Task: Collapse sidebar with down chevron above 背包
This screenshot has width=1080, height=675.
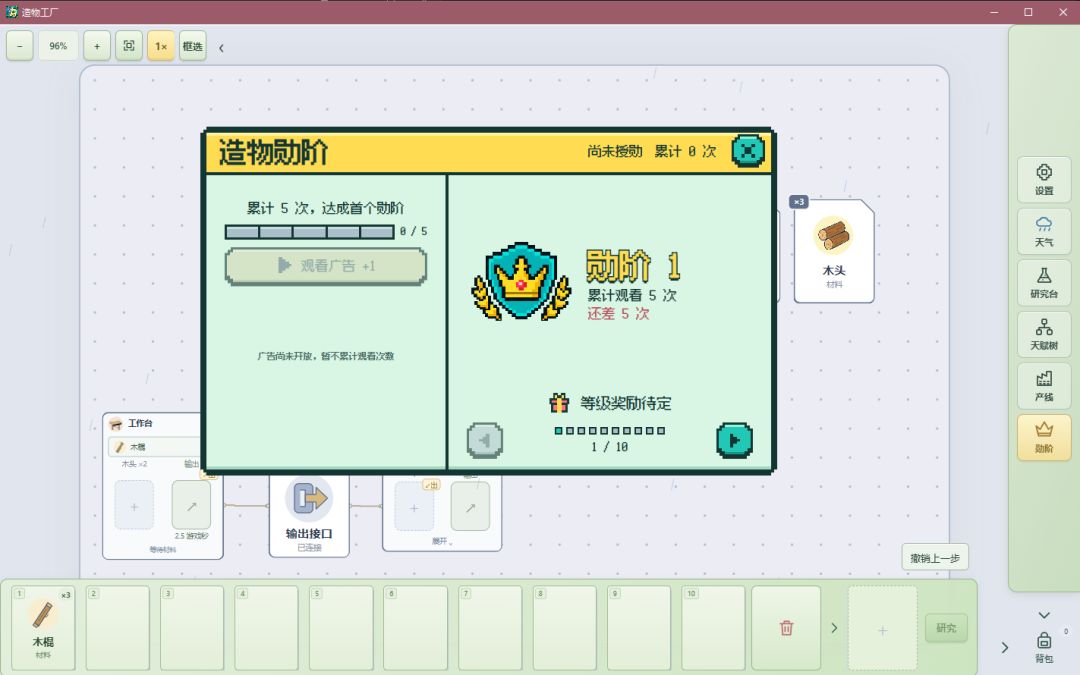Action: coord(1044,615)
